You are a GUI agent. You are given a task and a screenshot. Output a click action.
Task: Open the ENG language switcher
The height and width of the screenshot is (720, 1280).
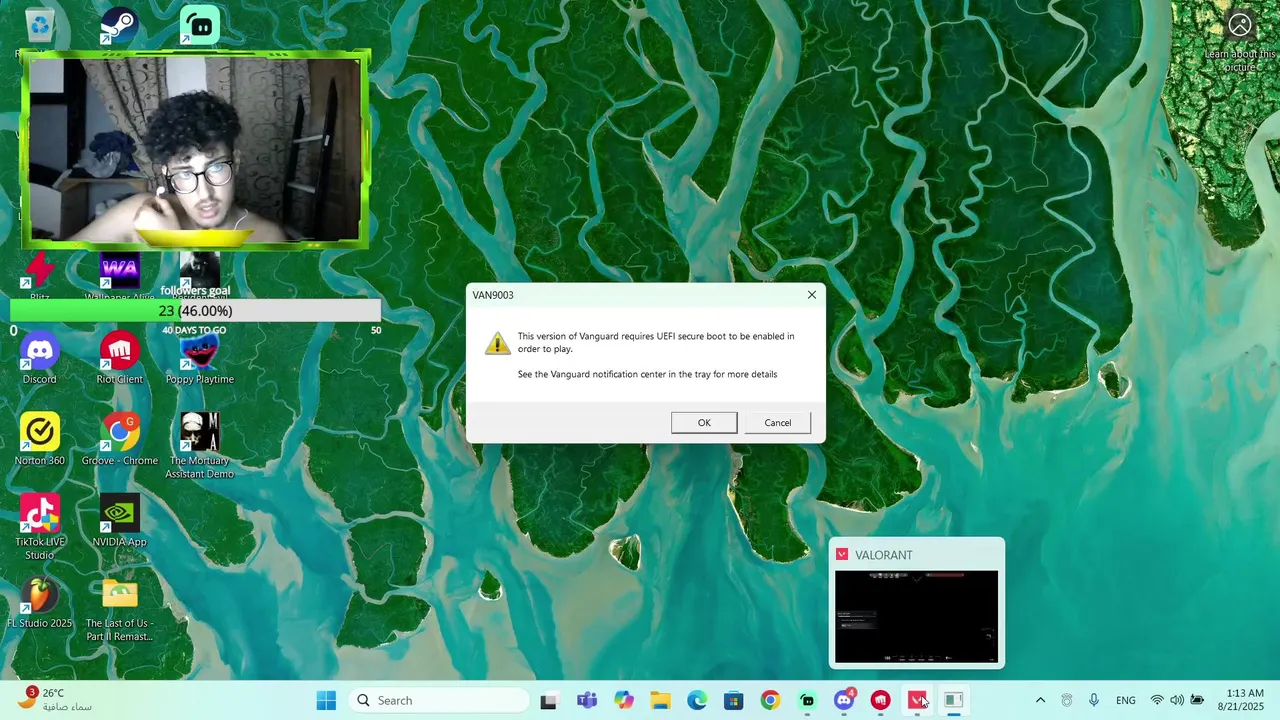(1126, 700)
